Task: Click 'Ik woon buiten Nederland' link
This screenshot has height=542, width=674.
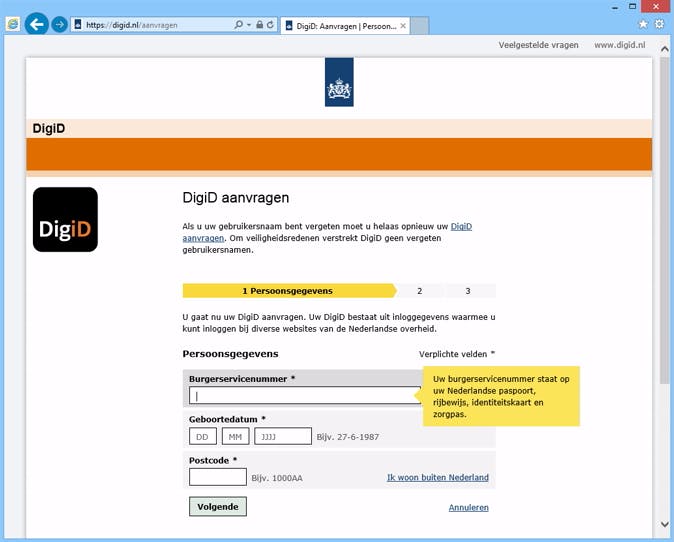Action: [x=438, y=478]
